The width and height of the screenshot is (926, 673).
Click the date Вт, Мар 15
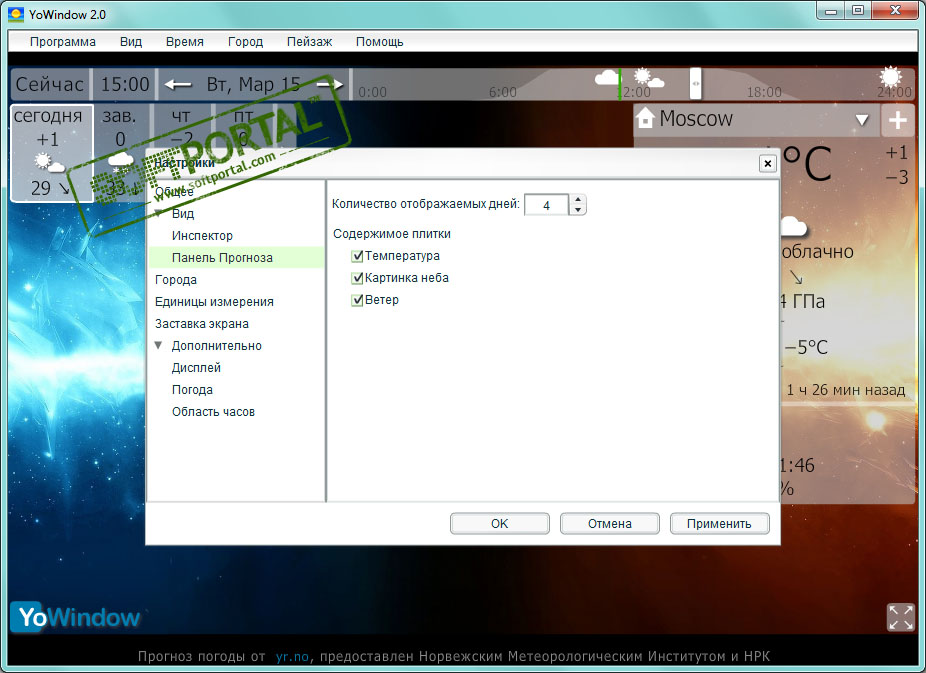pos(253,84)
